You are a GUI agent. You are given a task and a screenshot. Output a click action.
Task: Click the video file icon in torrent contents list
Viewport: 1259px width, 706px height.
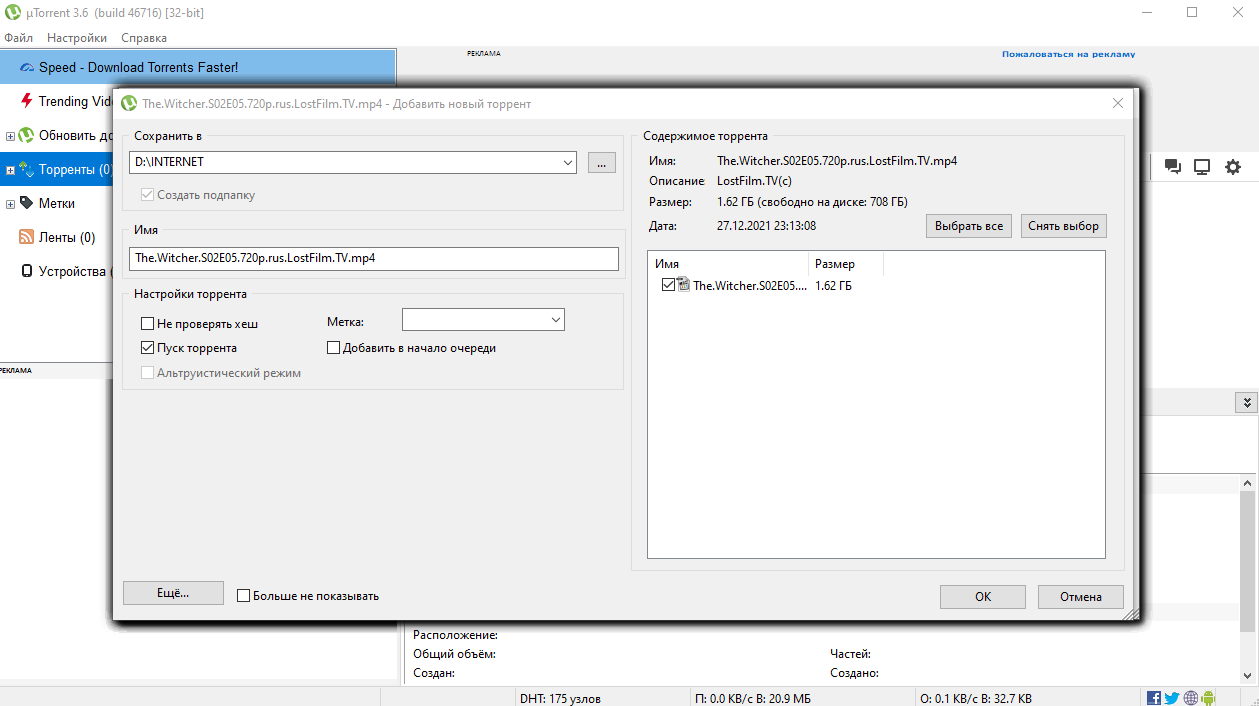(684, 285)
